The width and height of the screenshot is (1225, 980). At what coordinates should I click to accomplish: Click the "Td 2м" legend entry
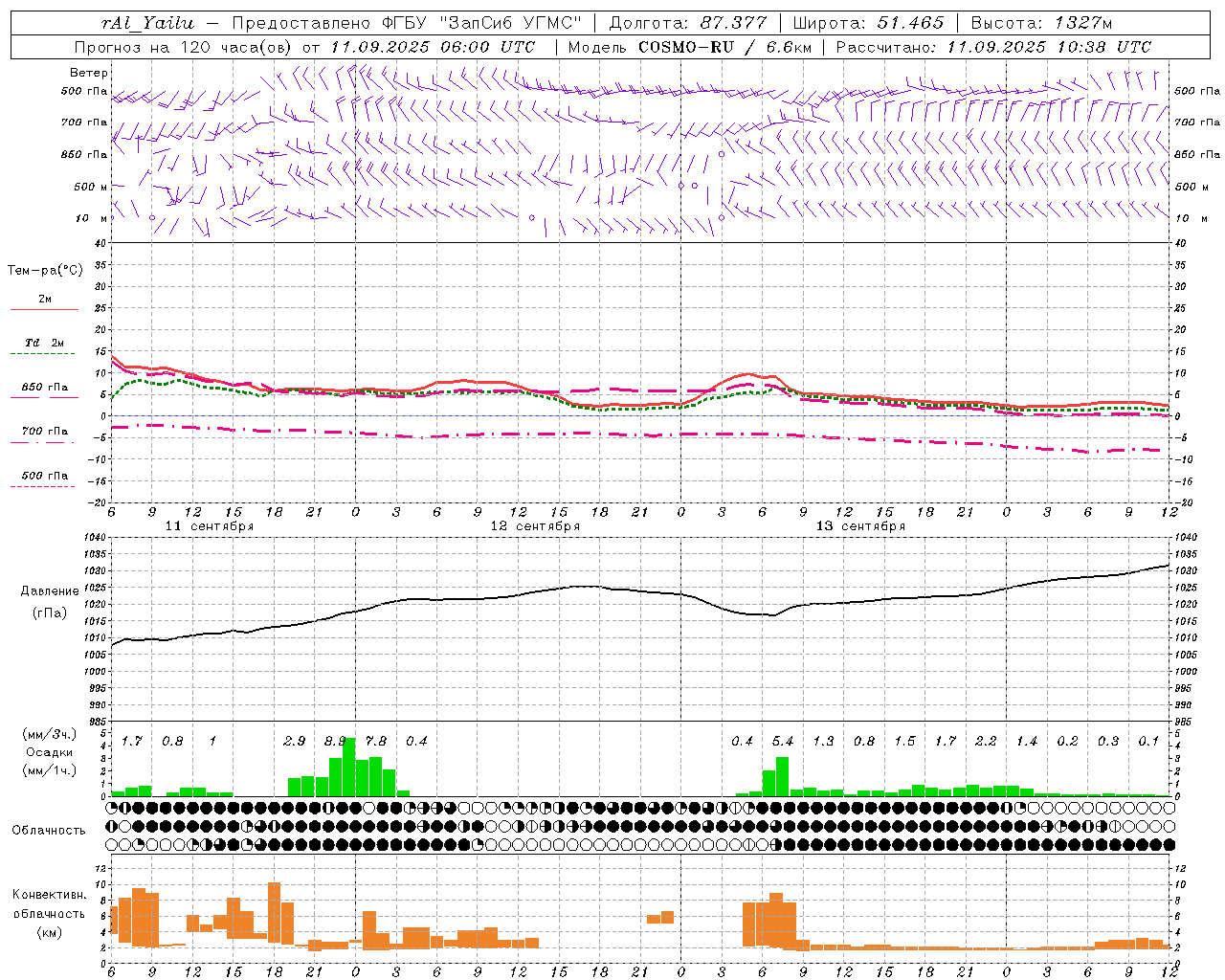pos(45,343)
